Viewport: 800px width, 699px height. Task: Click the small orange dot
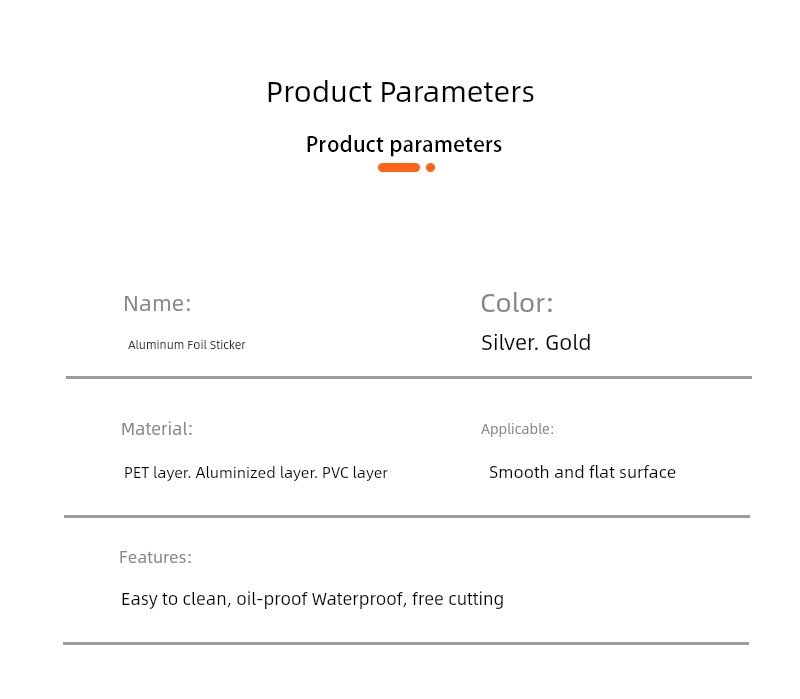(431, 167)
